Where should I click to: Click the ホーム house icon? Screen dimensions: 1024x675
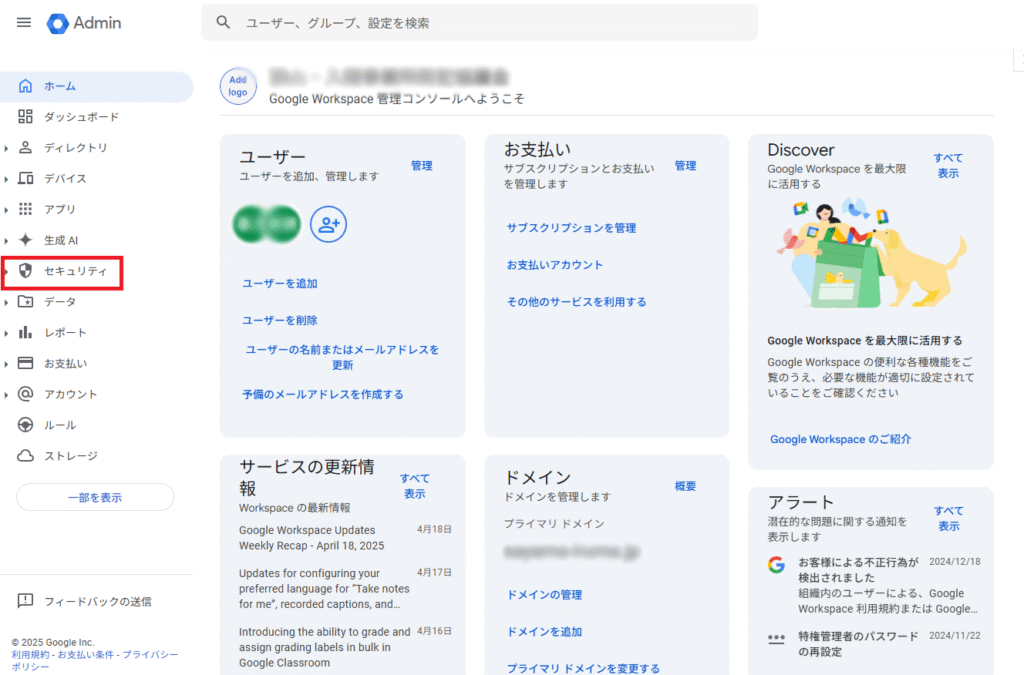pos(25,86)
